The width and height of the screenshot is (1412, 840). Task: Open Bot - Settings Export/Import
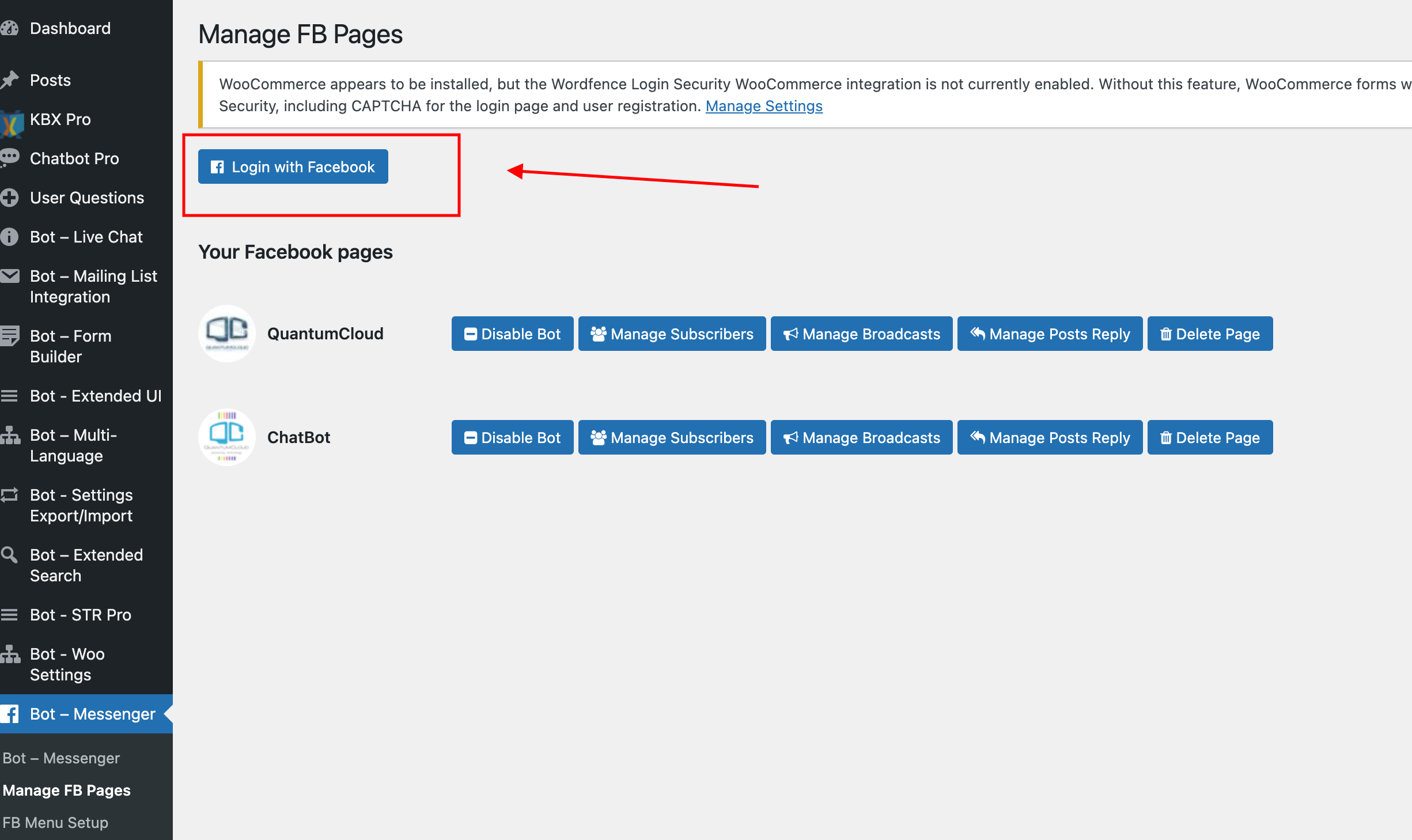[x=81, y=505]
